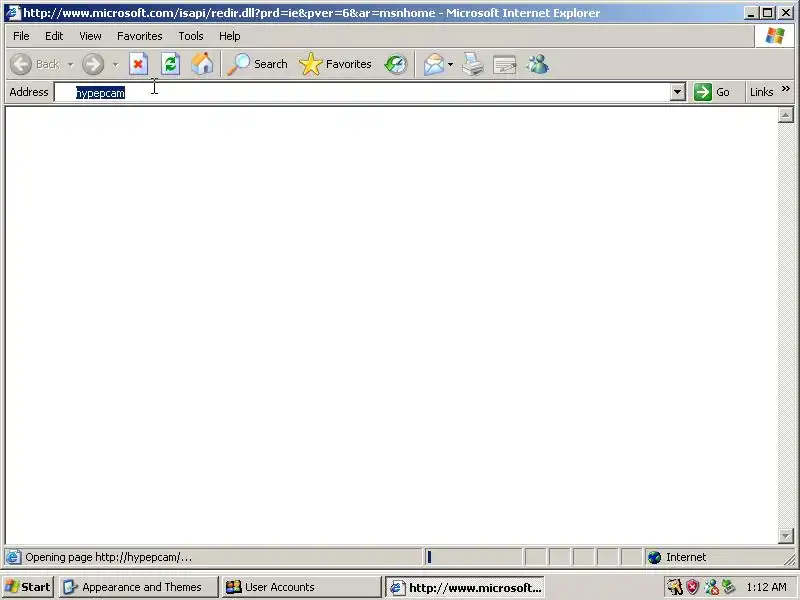
Task: Click the Internet zone globe icon
Action: tap(654, 557)
